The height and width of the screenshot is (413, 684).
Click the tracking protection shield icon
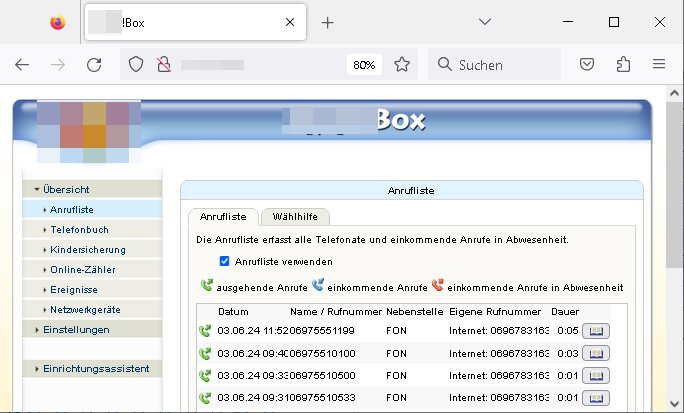click(137, 64)
